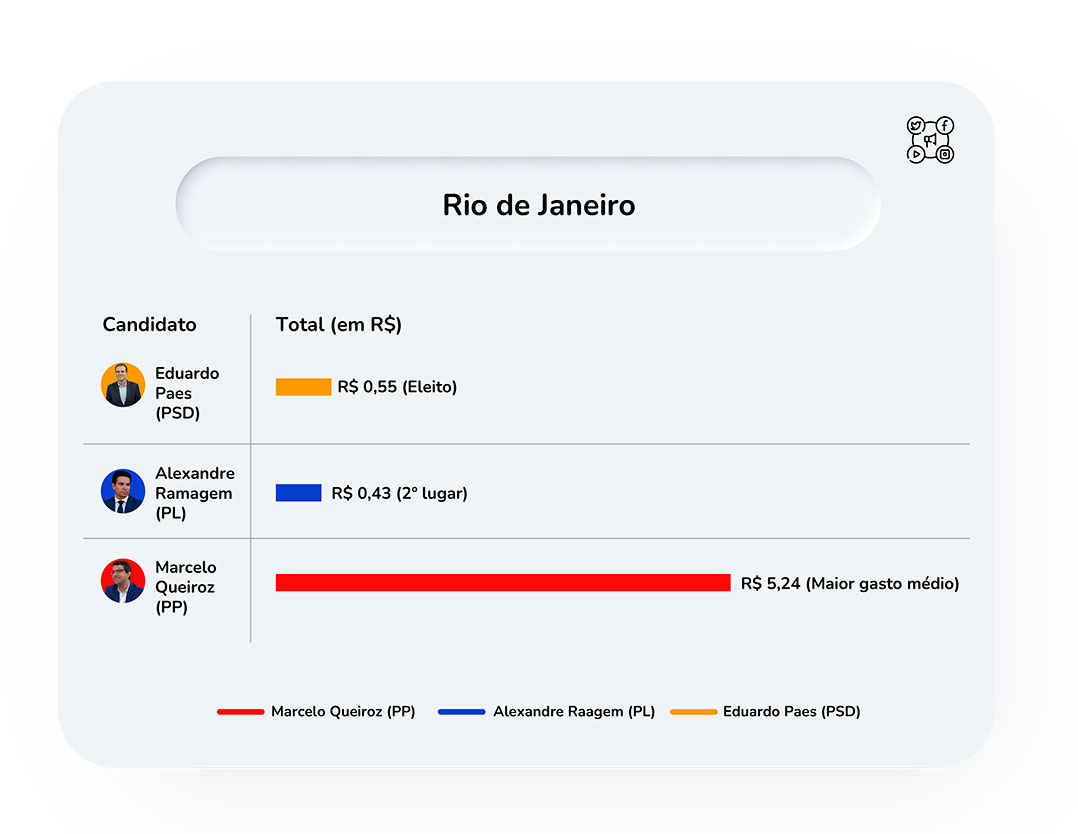
Task: Click the Instagram icon in the social cluster
Action: pyautogui.click(x=945, y=155)
